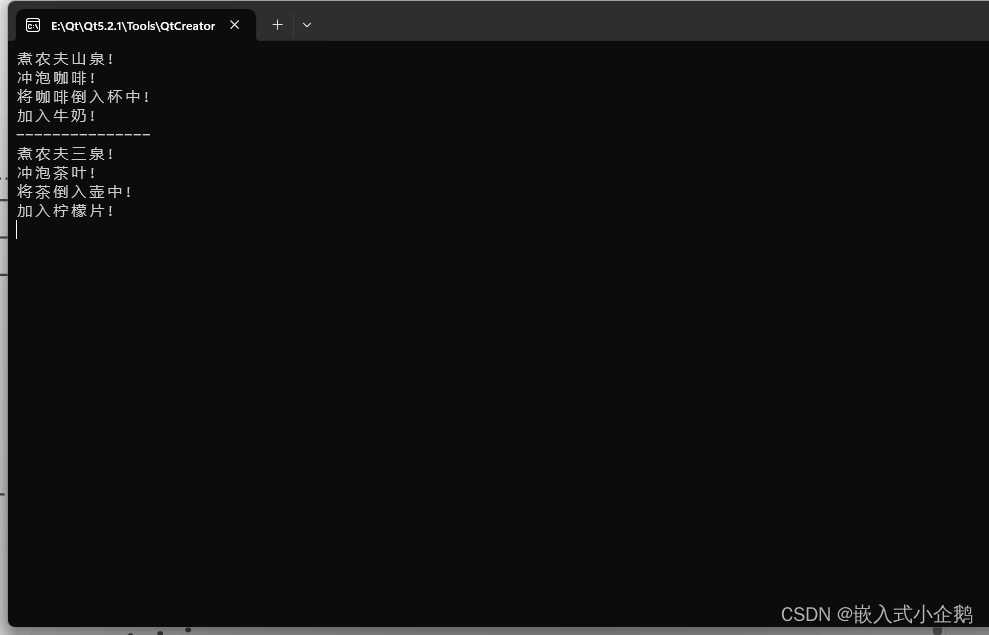Click the terminal icon in the tab

(33, 25)
